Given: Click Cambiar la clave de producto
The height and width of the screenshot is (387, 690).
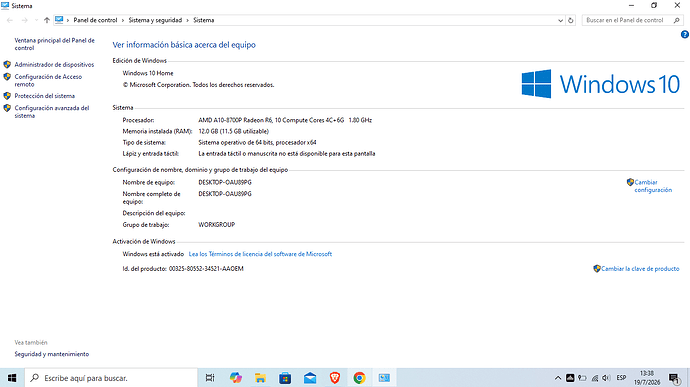Looking at the screenshot, I should tap(640, 269).
